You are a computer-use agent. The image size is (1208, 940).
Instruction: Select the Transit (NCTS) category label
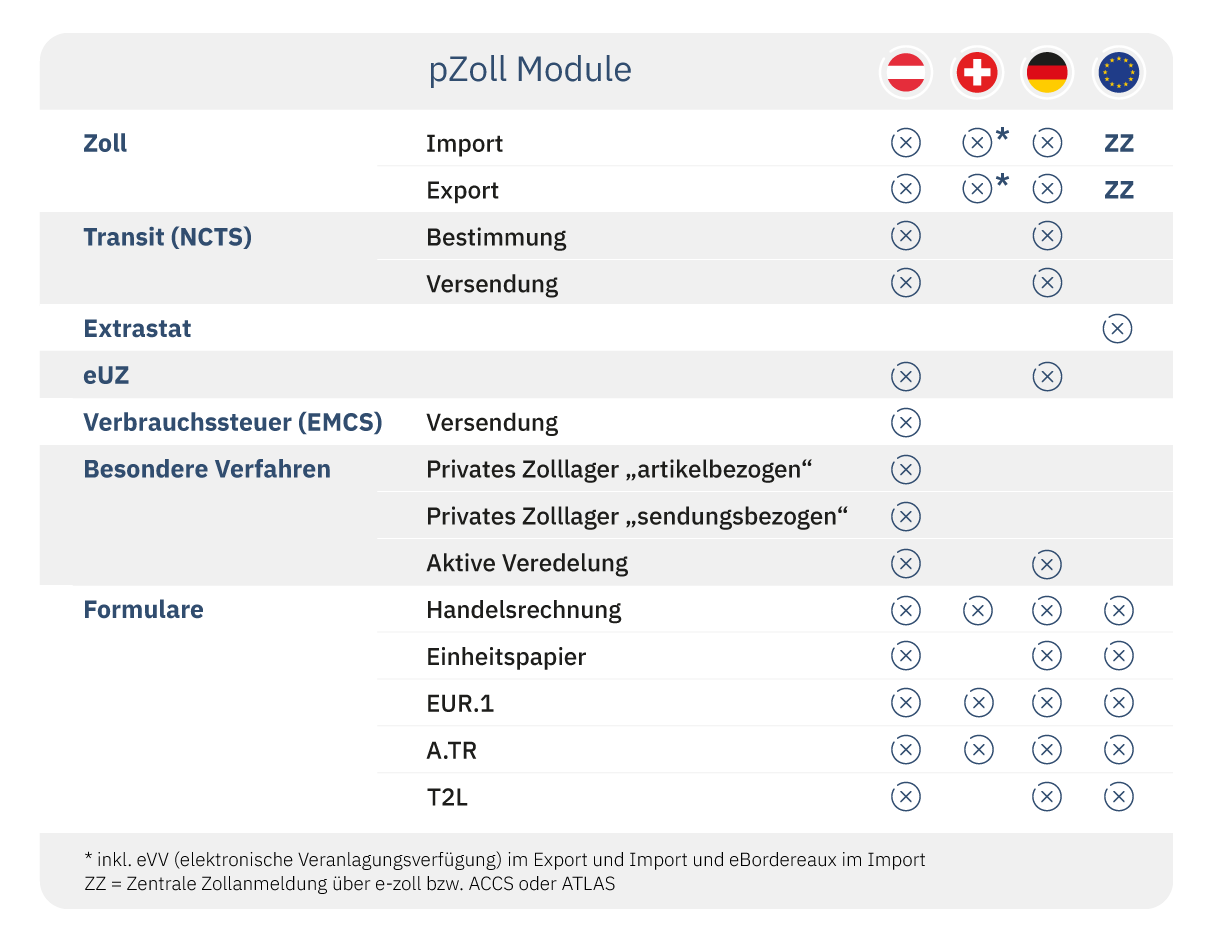tap(167, 237)
